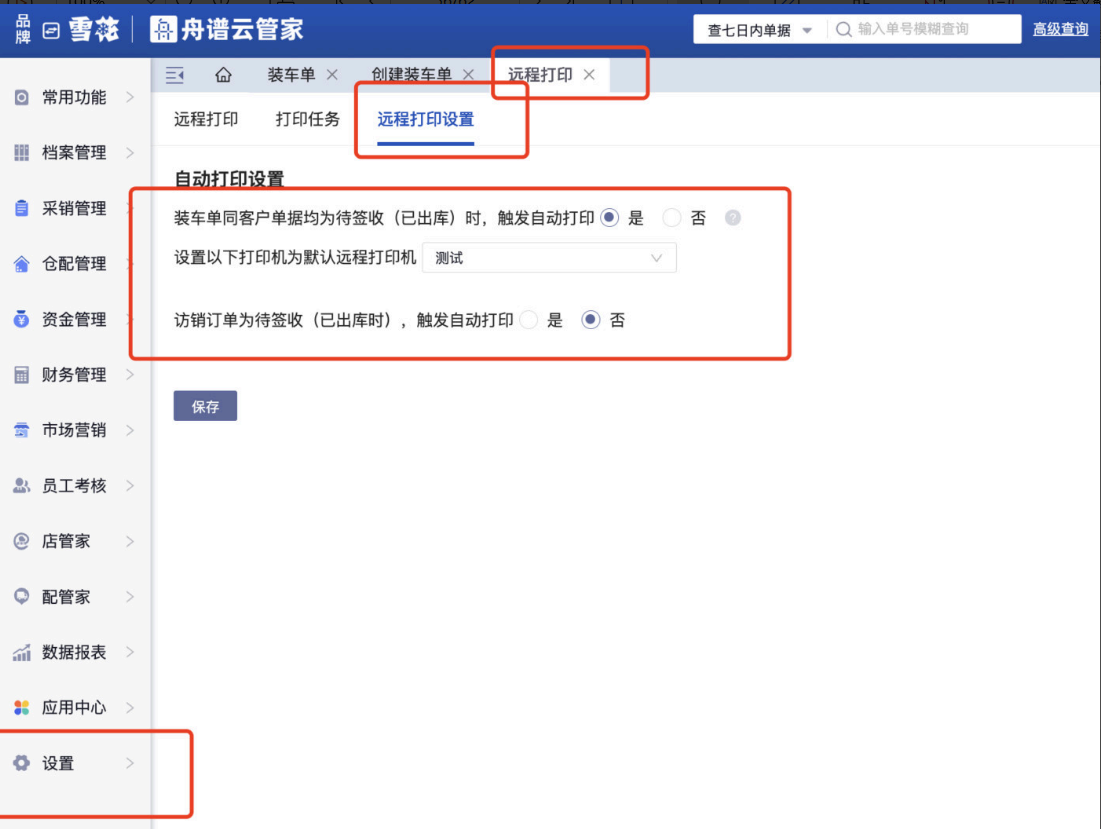Close the 创建装车单 tab
The height and width of the screenshot is (829, 1101).
tap(468, 75)
